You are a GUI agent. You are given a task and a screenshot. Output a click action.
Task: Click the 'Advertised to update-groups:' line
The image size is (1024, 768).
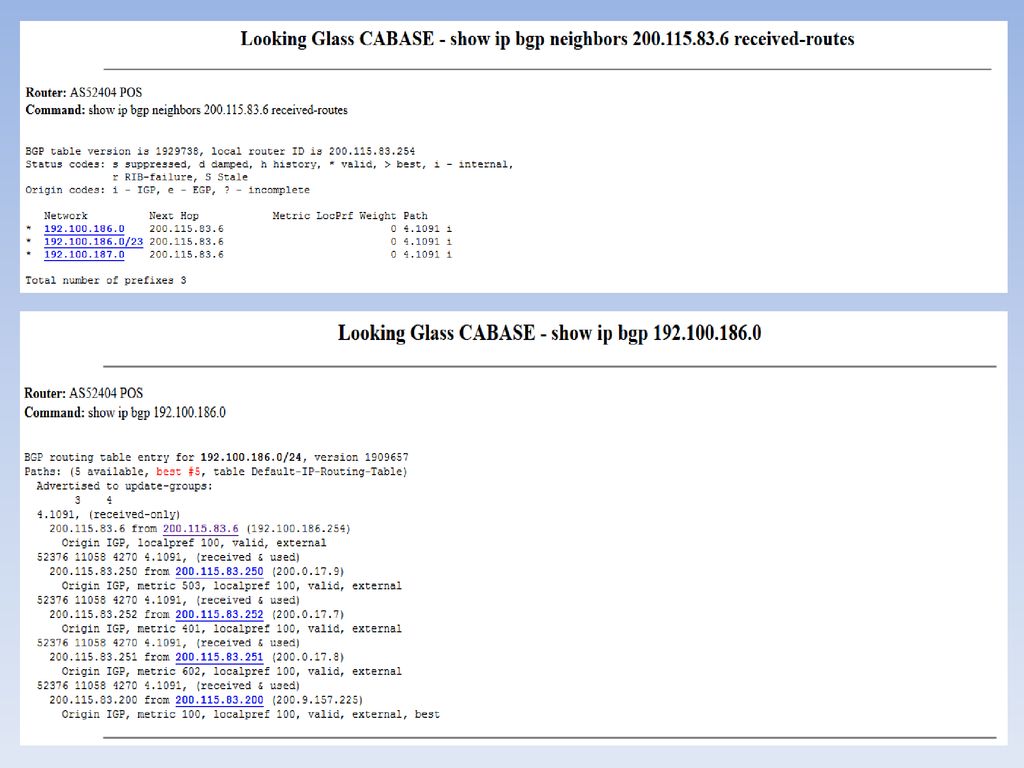click(x=125, y=486)
